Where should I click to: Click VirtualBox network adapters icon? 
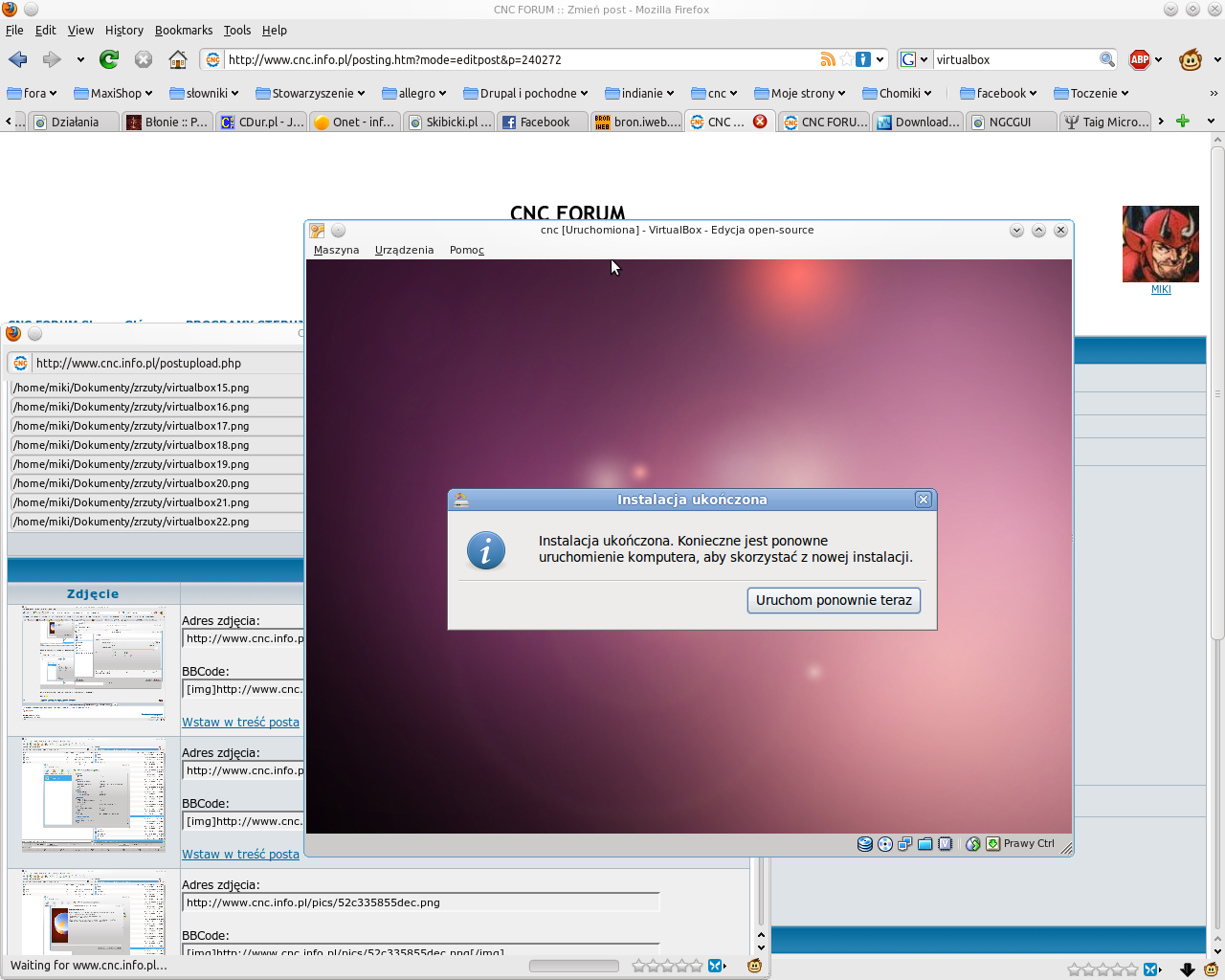pyautogui.click(x=905, y=844)
